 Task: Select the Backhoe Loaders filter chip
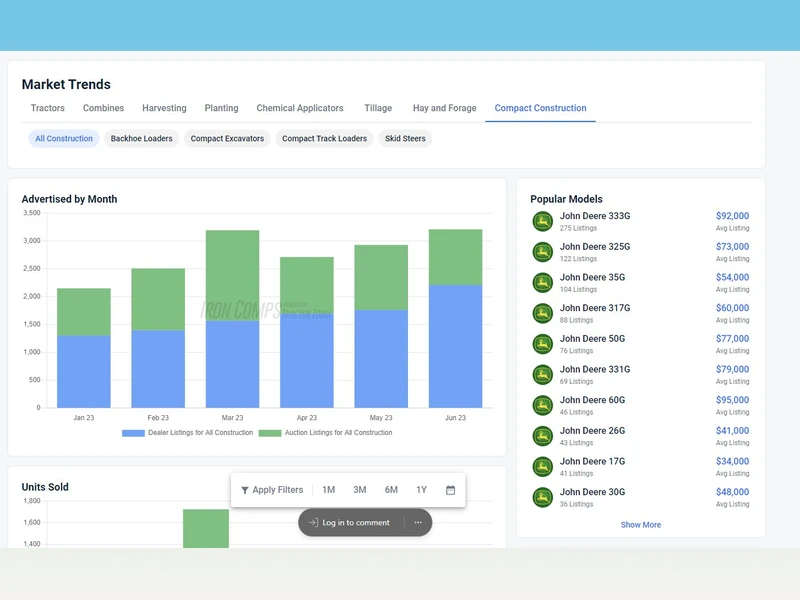[x=141, y=138]
